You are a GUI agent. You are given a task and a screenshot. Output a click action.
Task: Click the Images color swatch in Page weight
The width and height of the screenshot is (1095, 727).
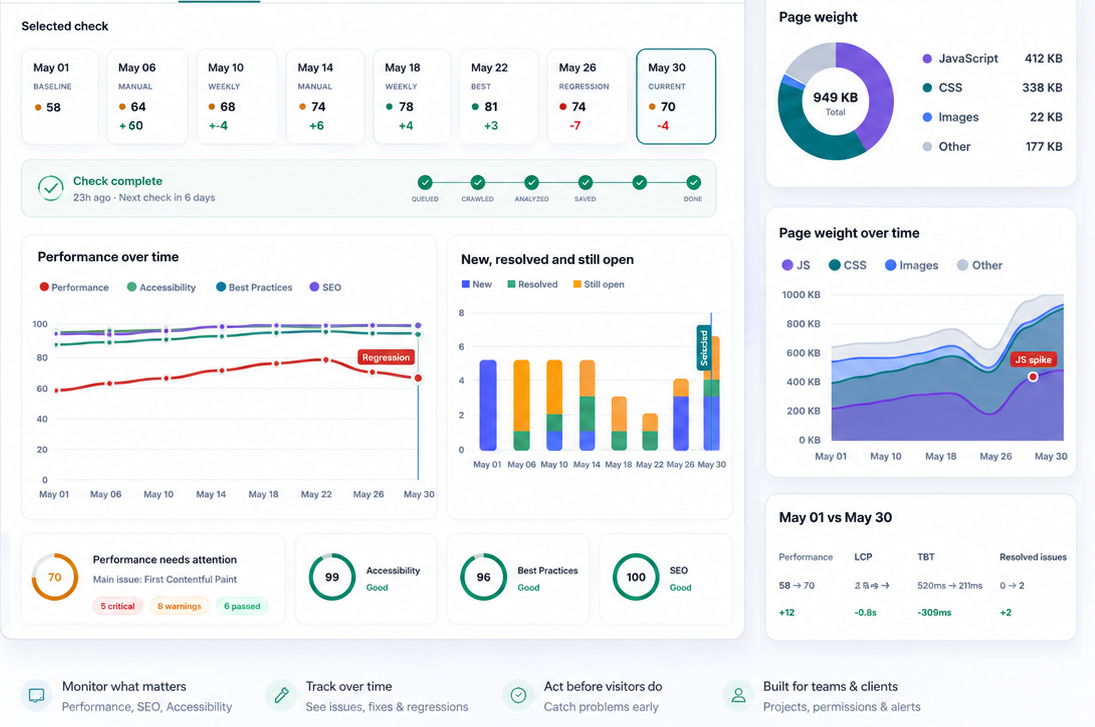point(927,117)
